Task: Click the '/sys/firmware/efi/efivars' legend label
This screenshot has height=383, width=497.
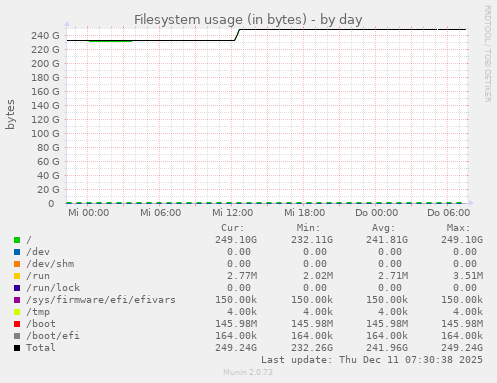Action: tap(101, 300)
